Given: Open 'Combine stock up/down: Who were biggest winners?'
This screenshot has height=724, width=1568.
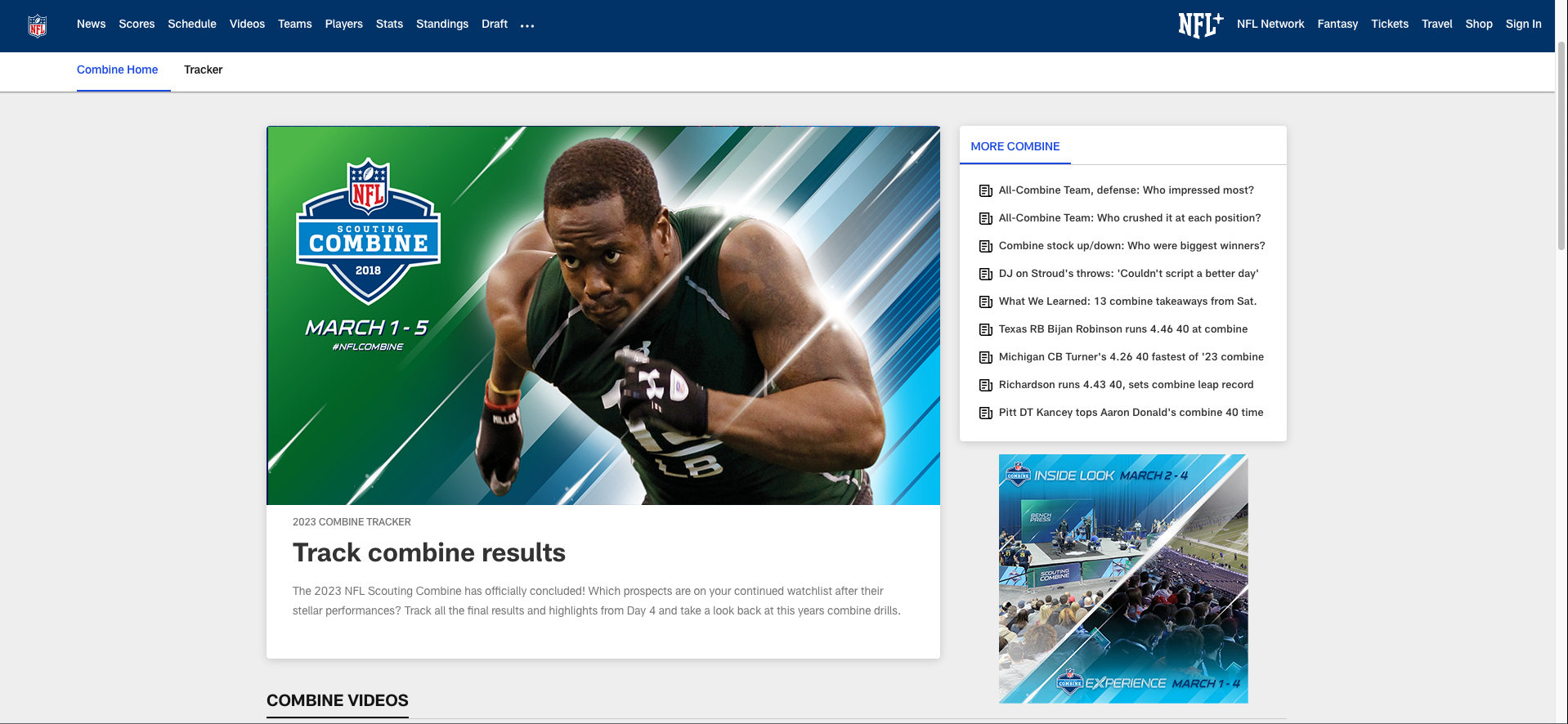Looking at the screenshot, I should [x=1132, y=246].
